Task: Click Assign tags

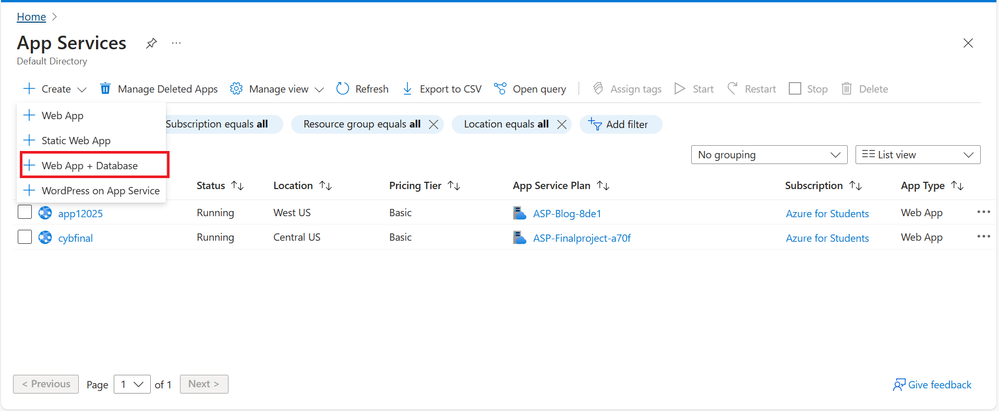Action: click(627, 89)
